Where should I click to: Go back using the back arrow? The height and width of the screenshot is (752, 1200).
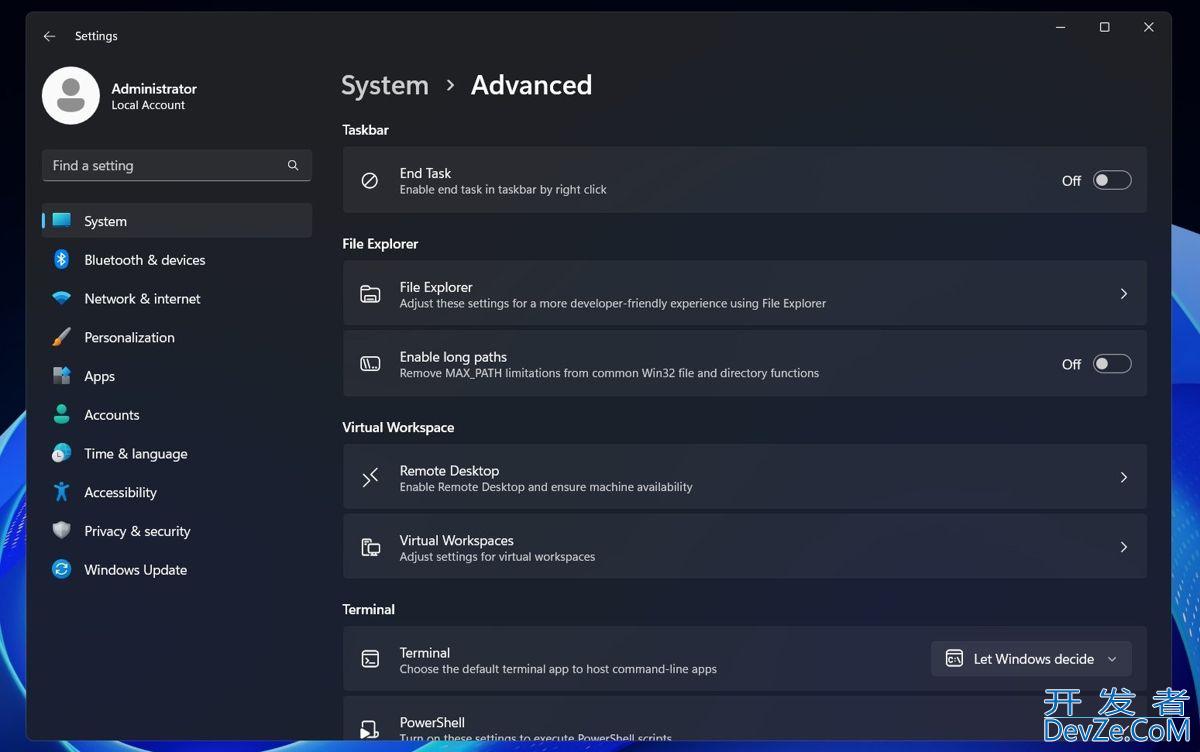[49, 36]
